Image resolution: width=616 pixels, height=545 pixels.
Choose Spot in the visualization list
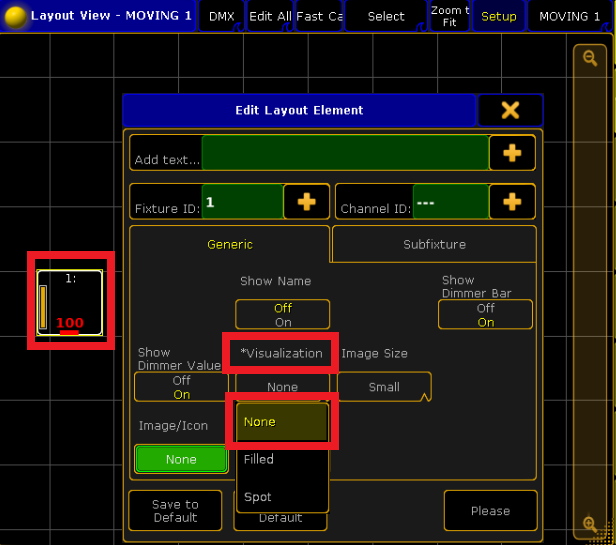tap(282, 497)
